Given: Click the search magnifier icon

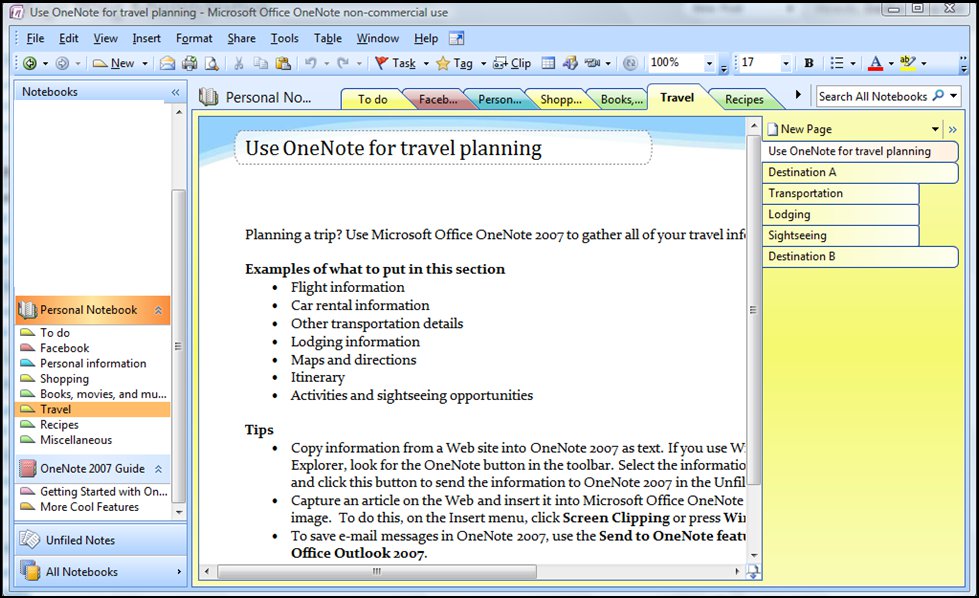Looking at the screenshot, I should point(938,96).
